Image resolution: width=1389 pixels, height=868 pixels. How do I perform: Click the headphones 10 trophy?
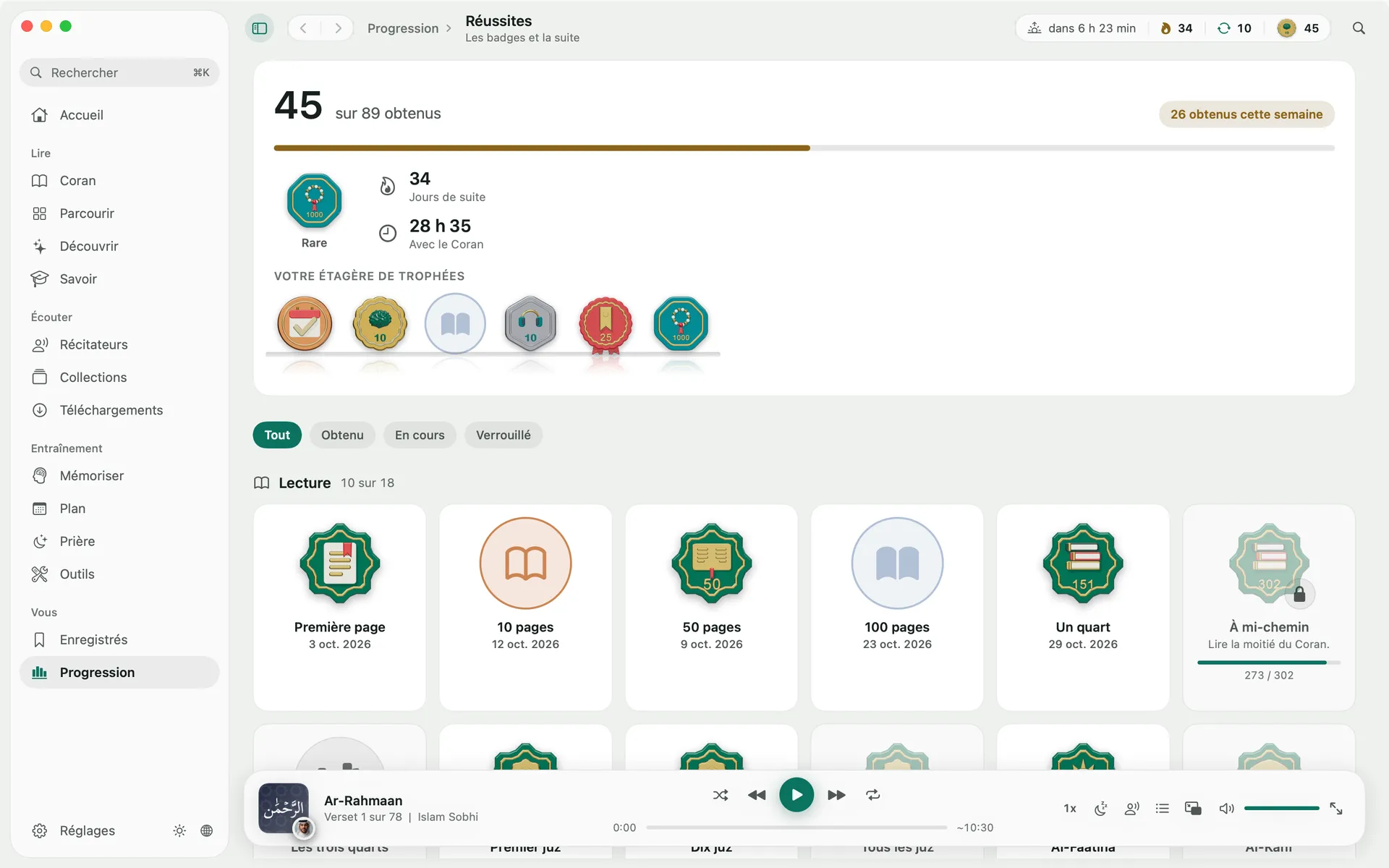[x=530, y=323]
